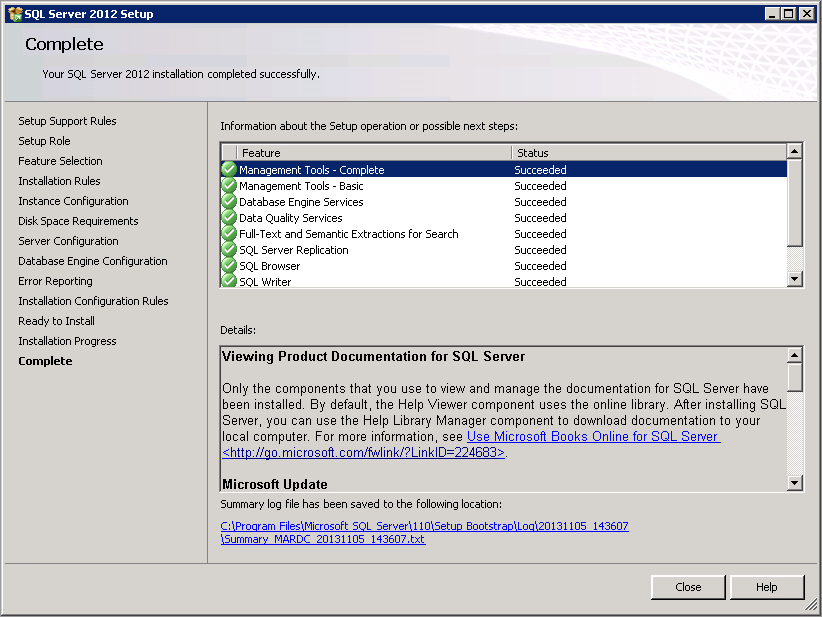822x617 pixels.
Task: Click the Help button
Action: point(767,587)
